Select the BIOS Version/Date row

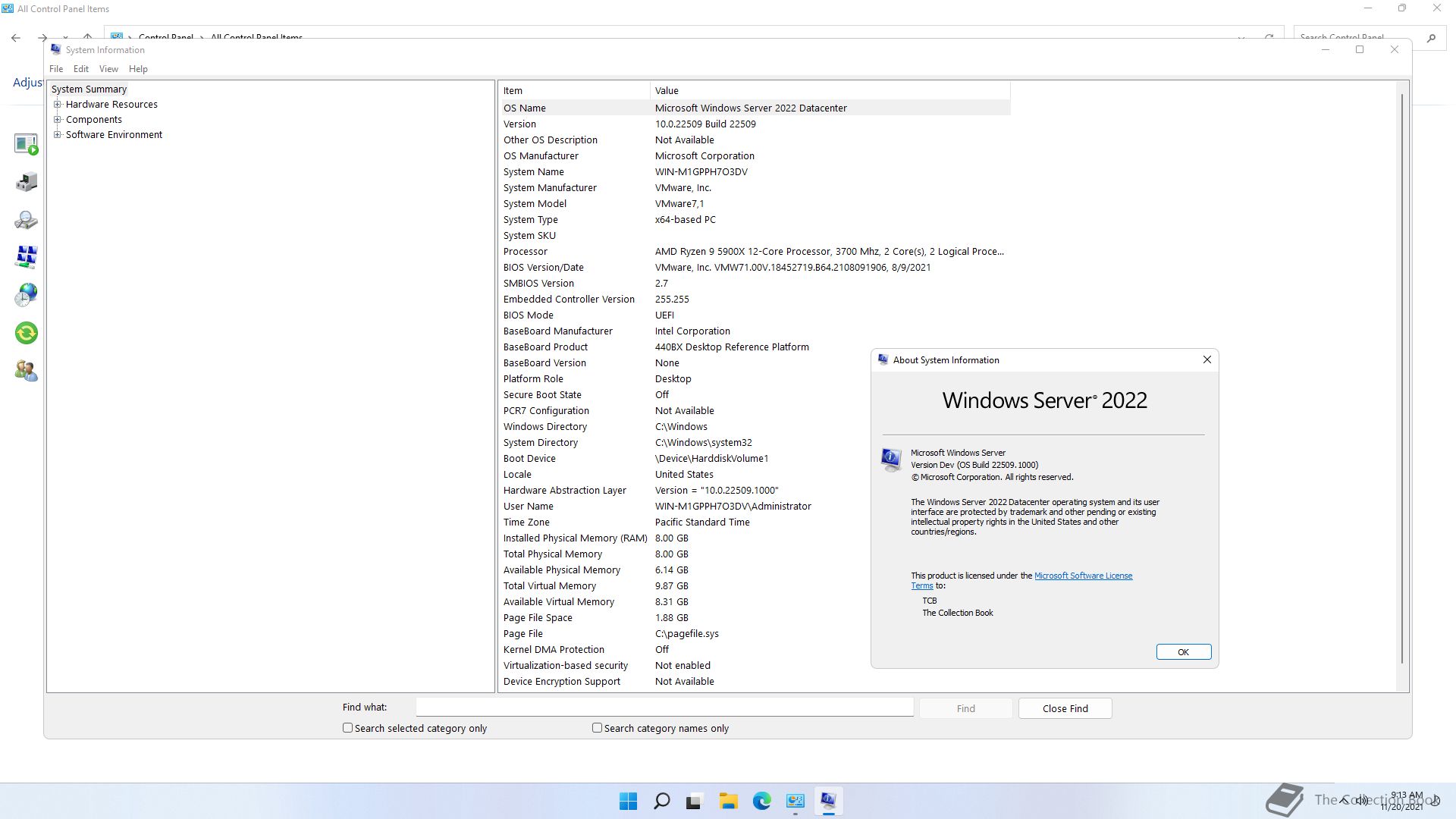pyautogui.click(x=755, y=267)
